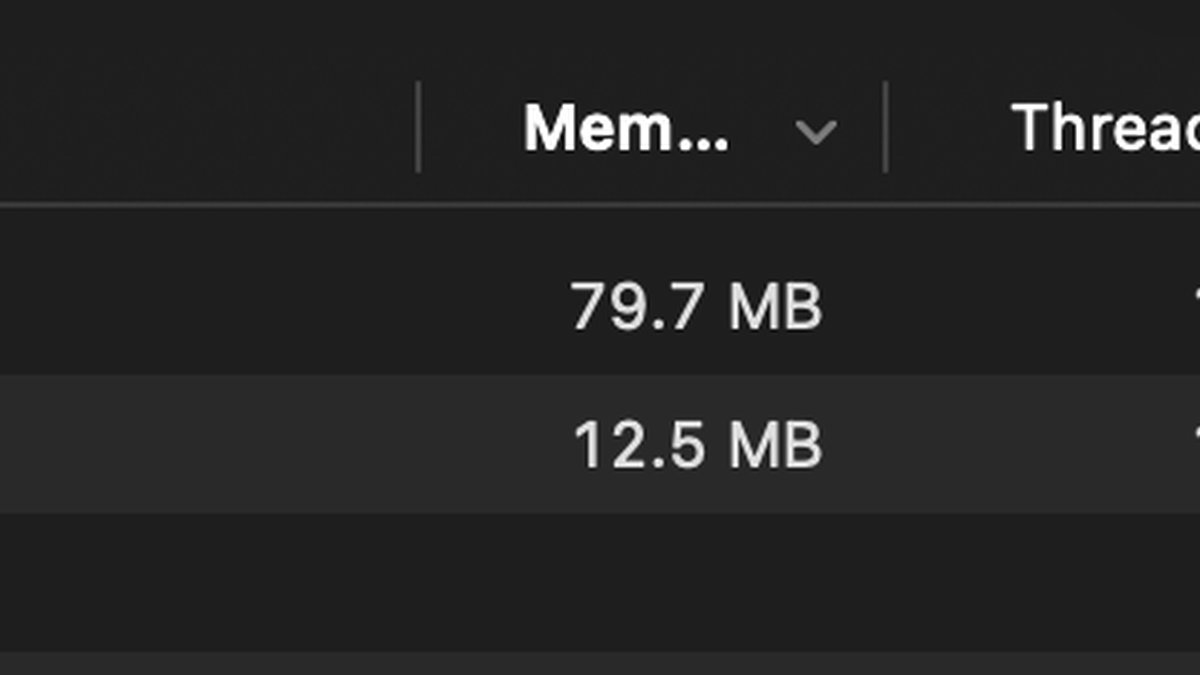1200x675 pixels.
Task: Click the thread count beside 12.5 MB
Action: (1195, 445)
